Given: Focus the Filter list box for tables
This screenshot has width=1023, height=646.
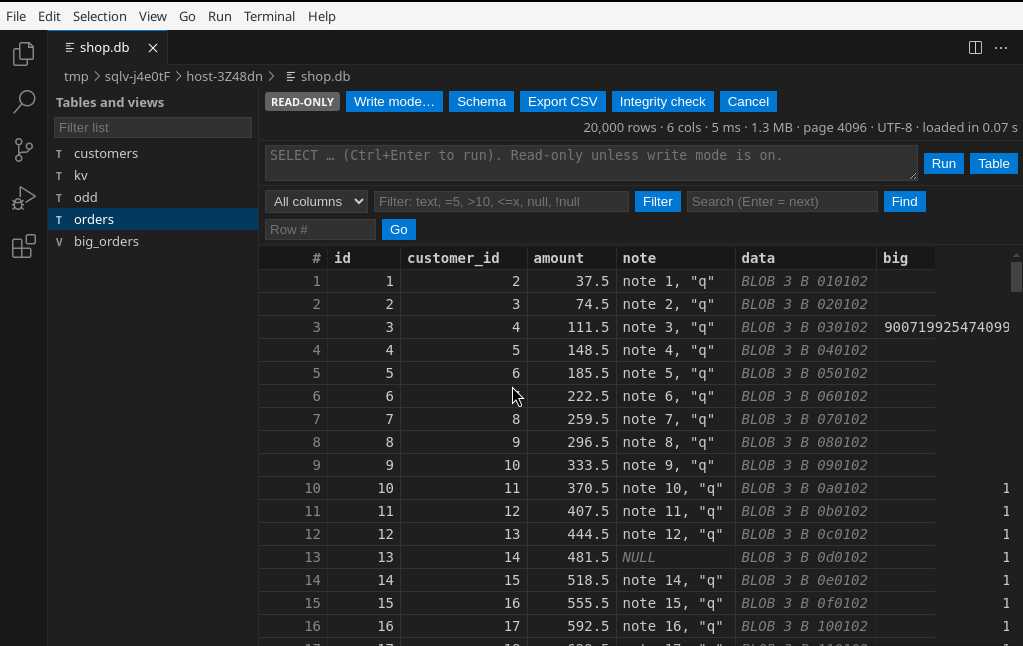Looking at the screenshot, I should tap(153, 128).
